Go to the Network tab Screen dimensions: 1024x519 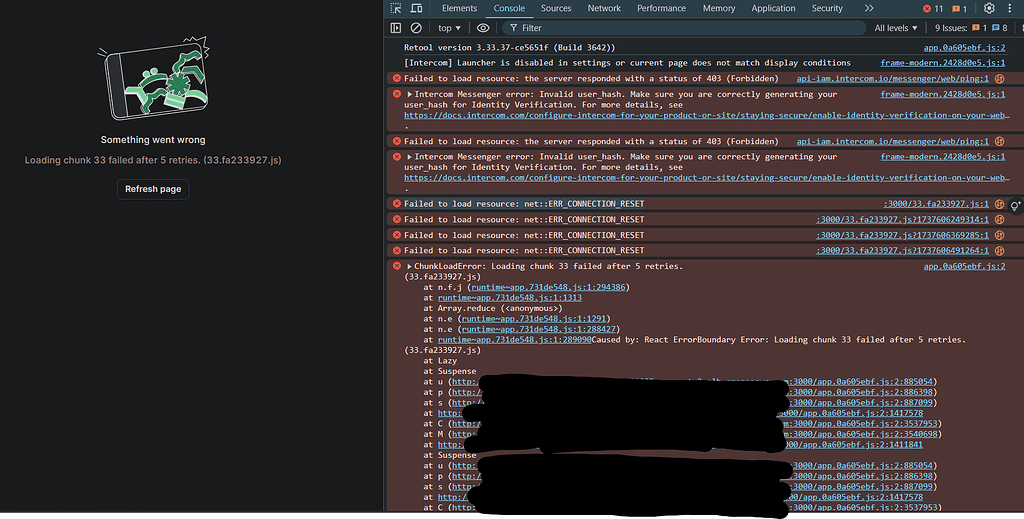[604, 8]
